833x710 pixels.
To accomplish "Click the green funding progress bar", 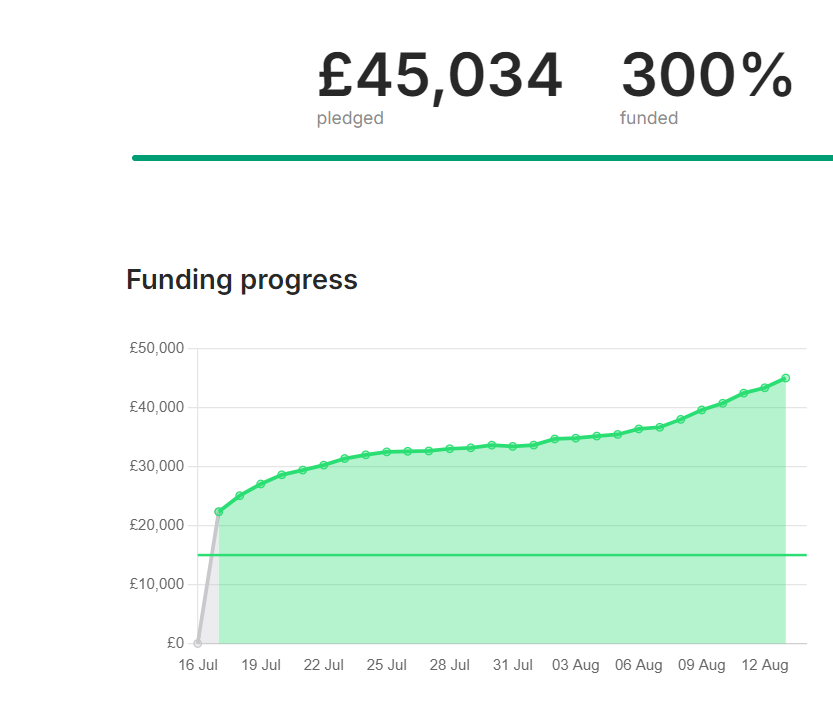I will coord(482,158).
